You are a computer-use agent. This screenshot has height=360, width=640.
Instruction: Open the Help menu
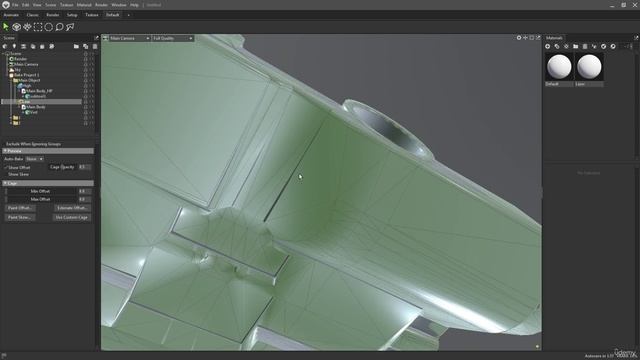pyautogui.click(x=134, y=5)
